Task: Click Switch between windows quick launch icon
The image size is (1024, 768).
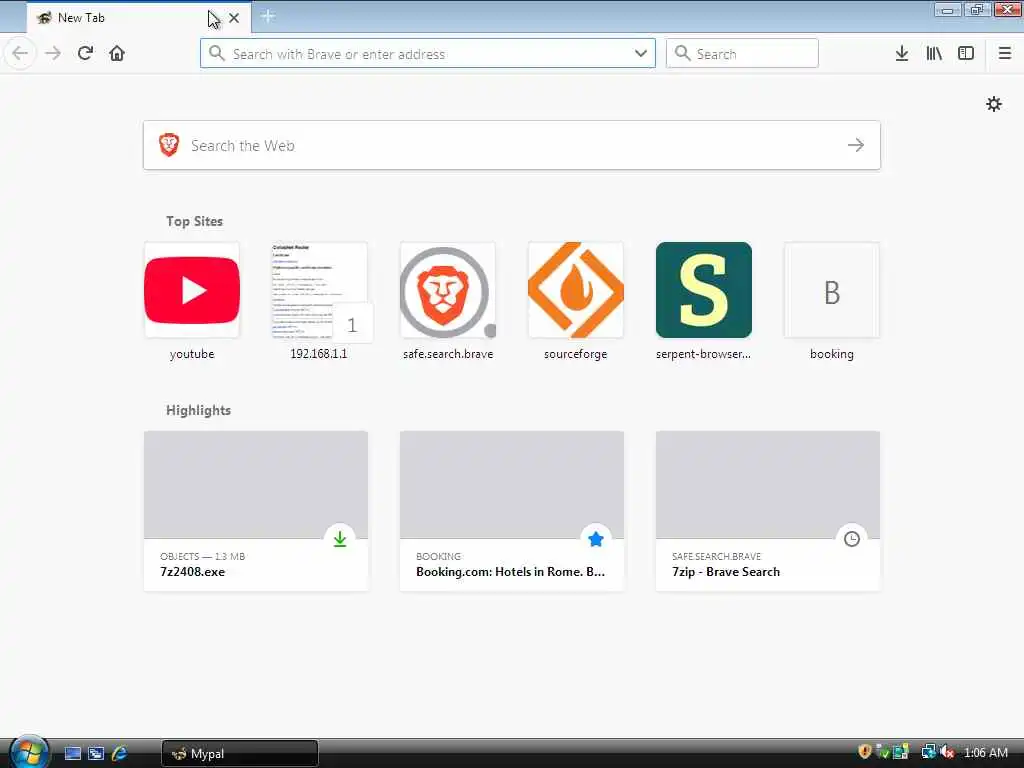Action: tap(96, 754)
